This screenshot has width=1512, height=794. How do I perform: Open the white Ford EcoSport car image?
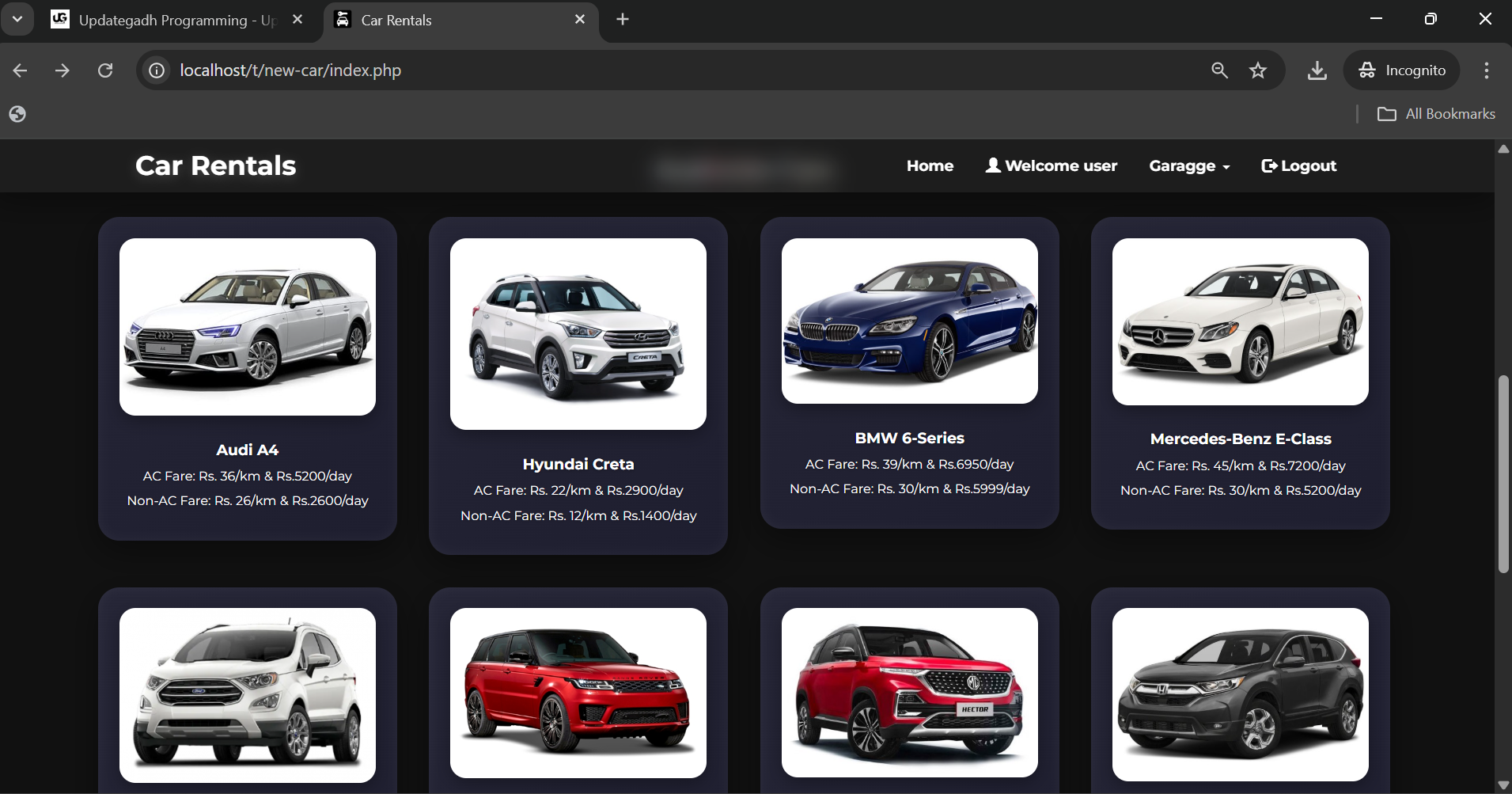point(248,695)
